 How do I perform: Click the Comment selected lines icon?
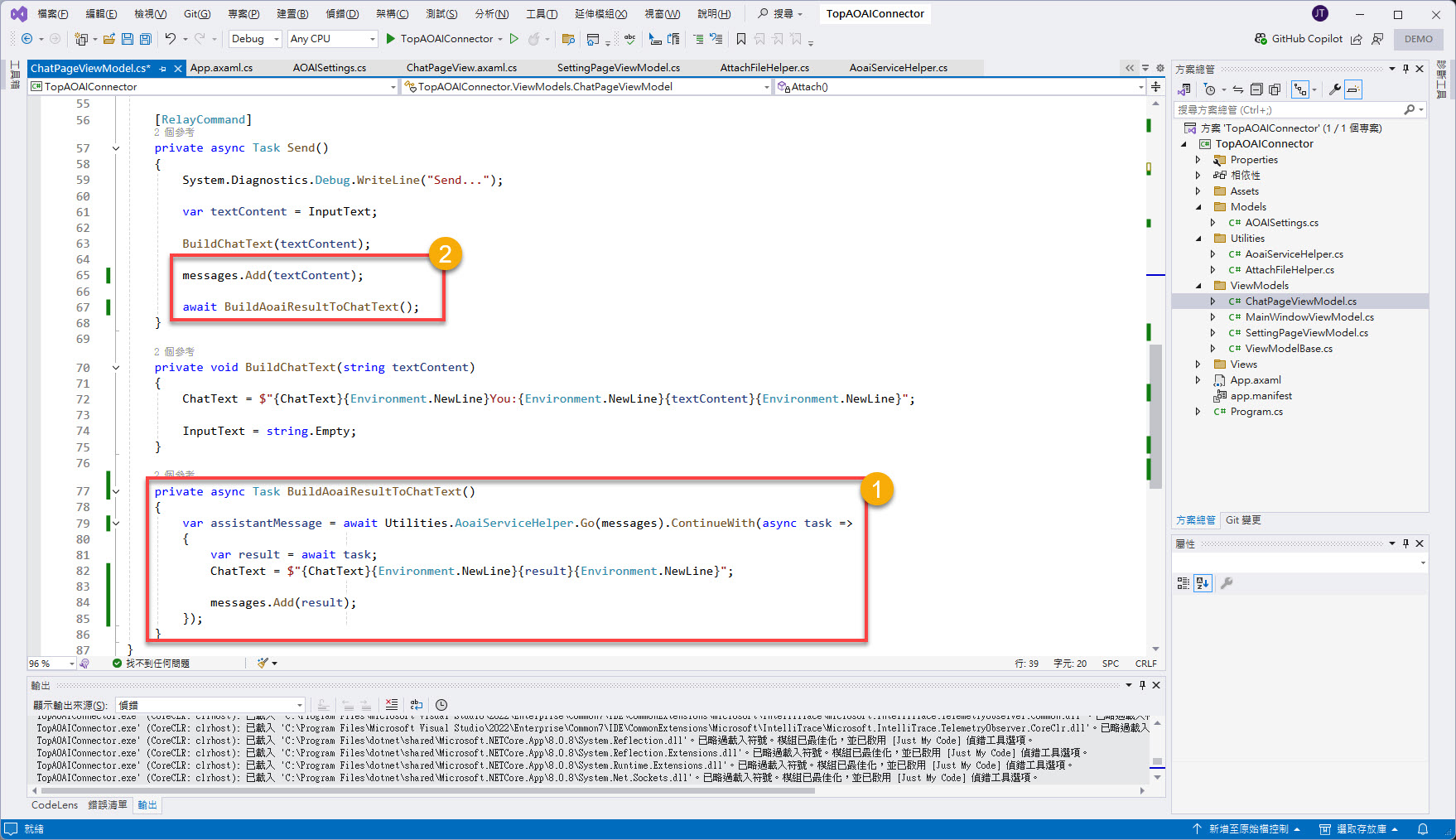click(x=698, y=39)
